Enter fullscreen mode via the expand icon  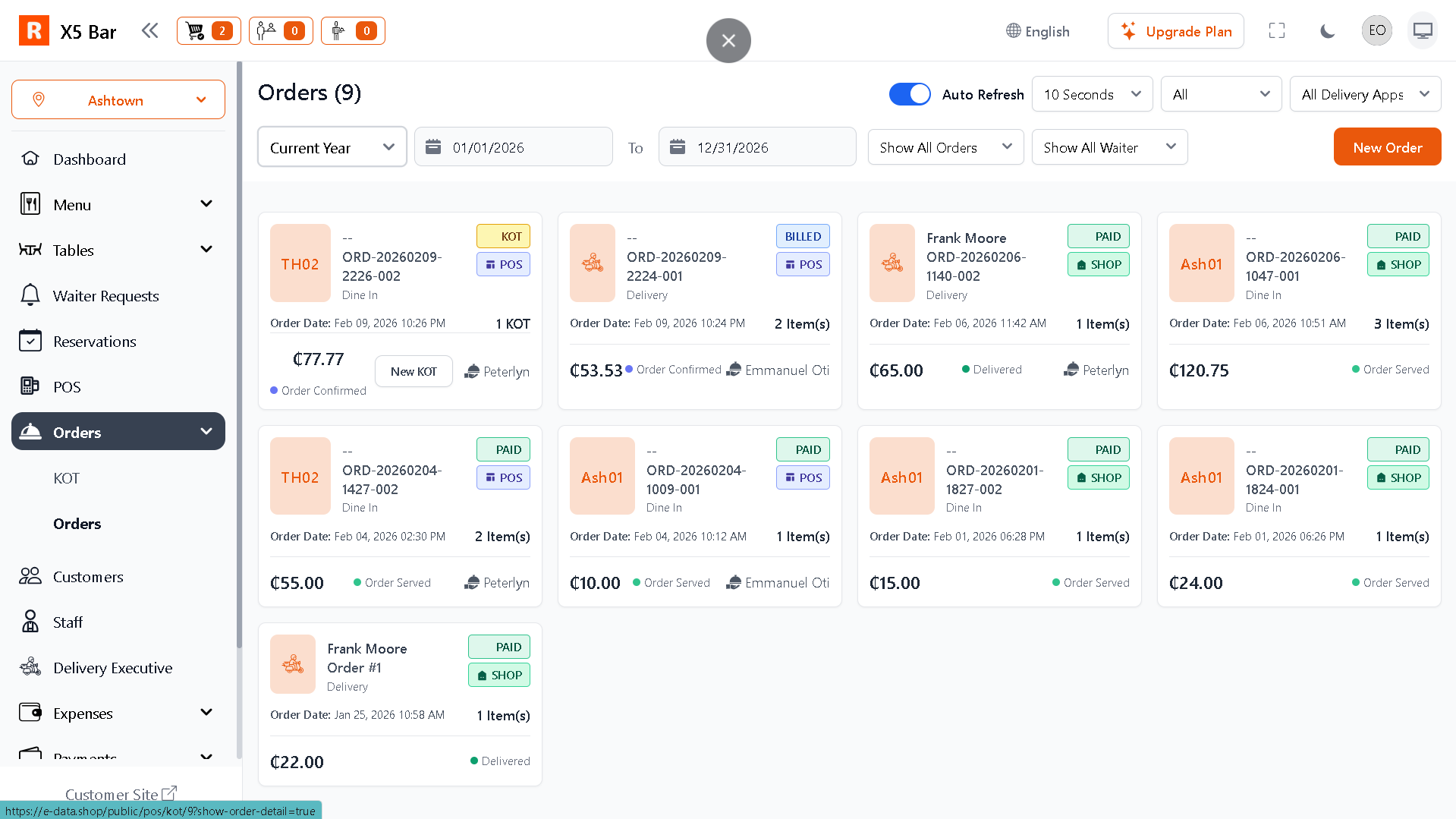pos(1277,31)
